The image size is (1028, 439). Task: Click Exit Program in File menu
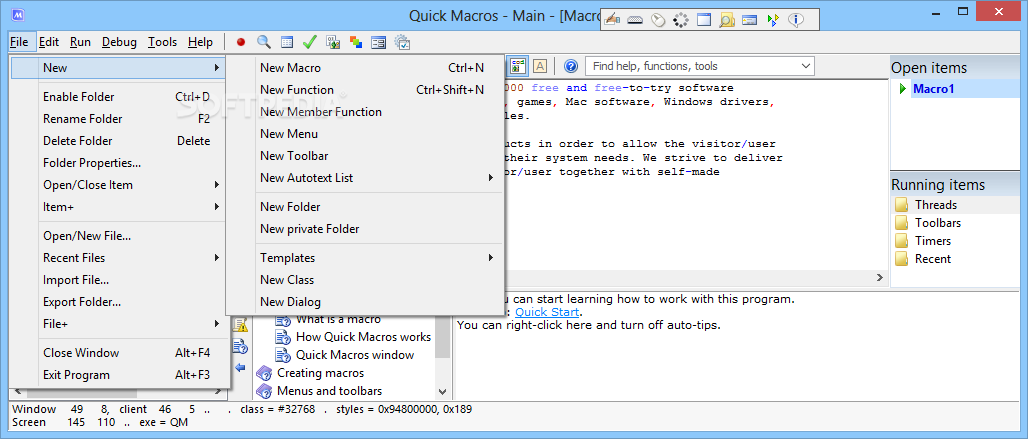tap(119, 375)
